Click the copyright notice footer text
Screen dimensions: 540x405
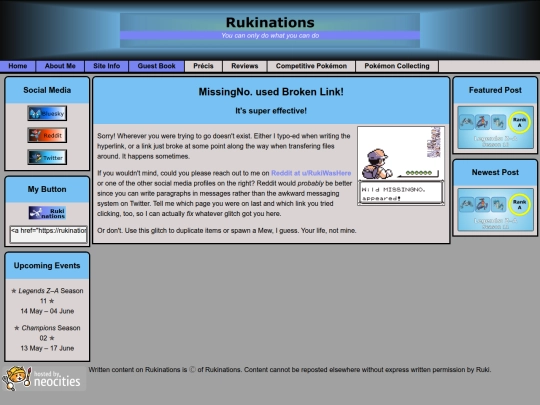point(290,370)
